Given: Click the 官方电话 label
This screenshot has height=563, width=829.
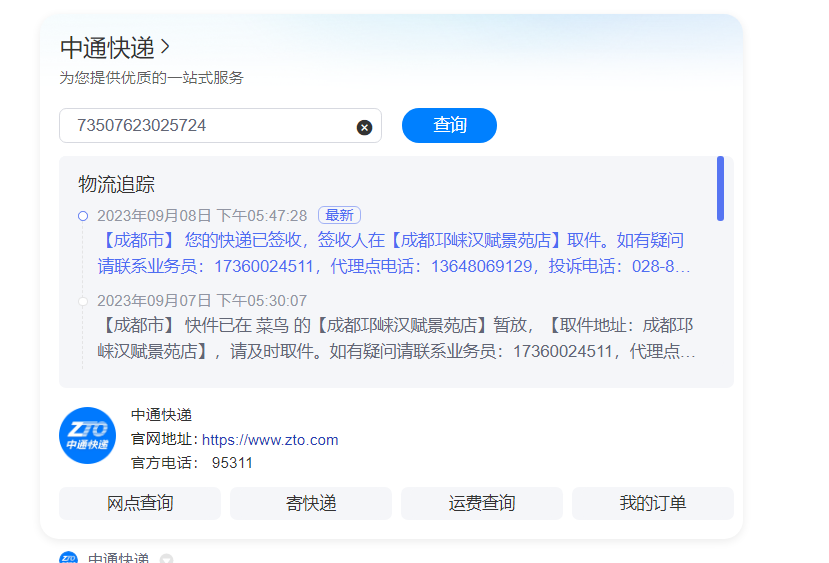Looking at the screenshot, I should 164,463.
